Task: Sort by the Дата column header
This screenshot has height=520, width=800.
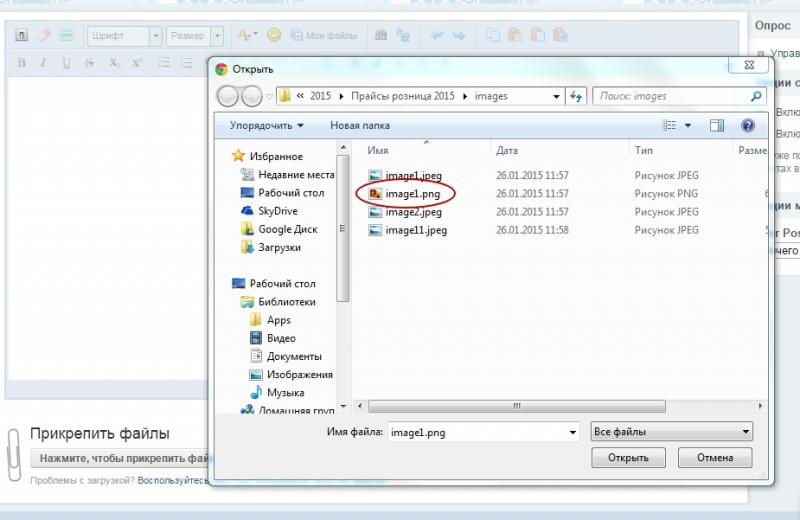Action: pyautogui.click(x=507, y=150)
